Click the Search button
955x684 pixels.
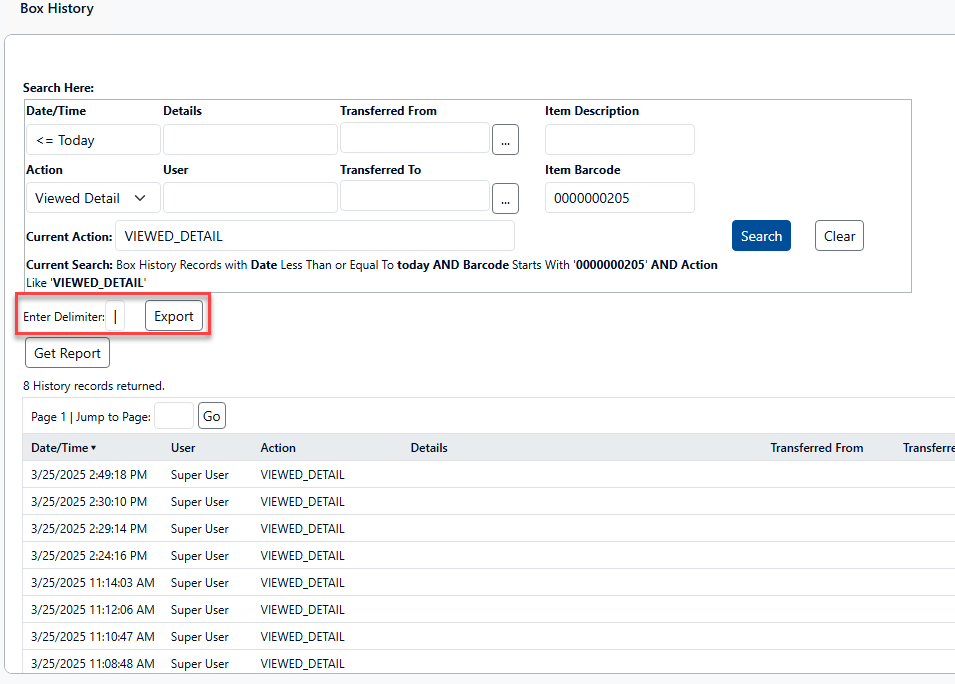(x=761, y=236)
